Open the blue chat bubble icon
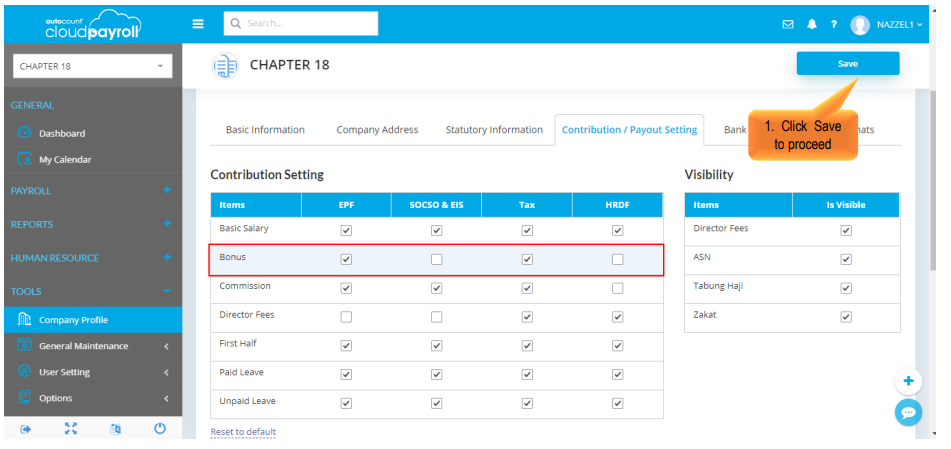 (x=908, y=412)
